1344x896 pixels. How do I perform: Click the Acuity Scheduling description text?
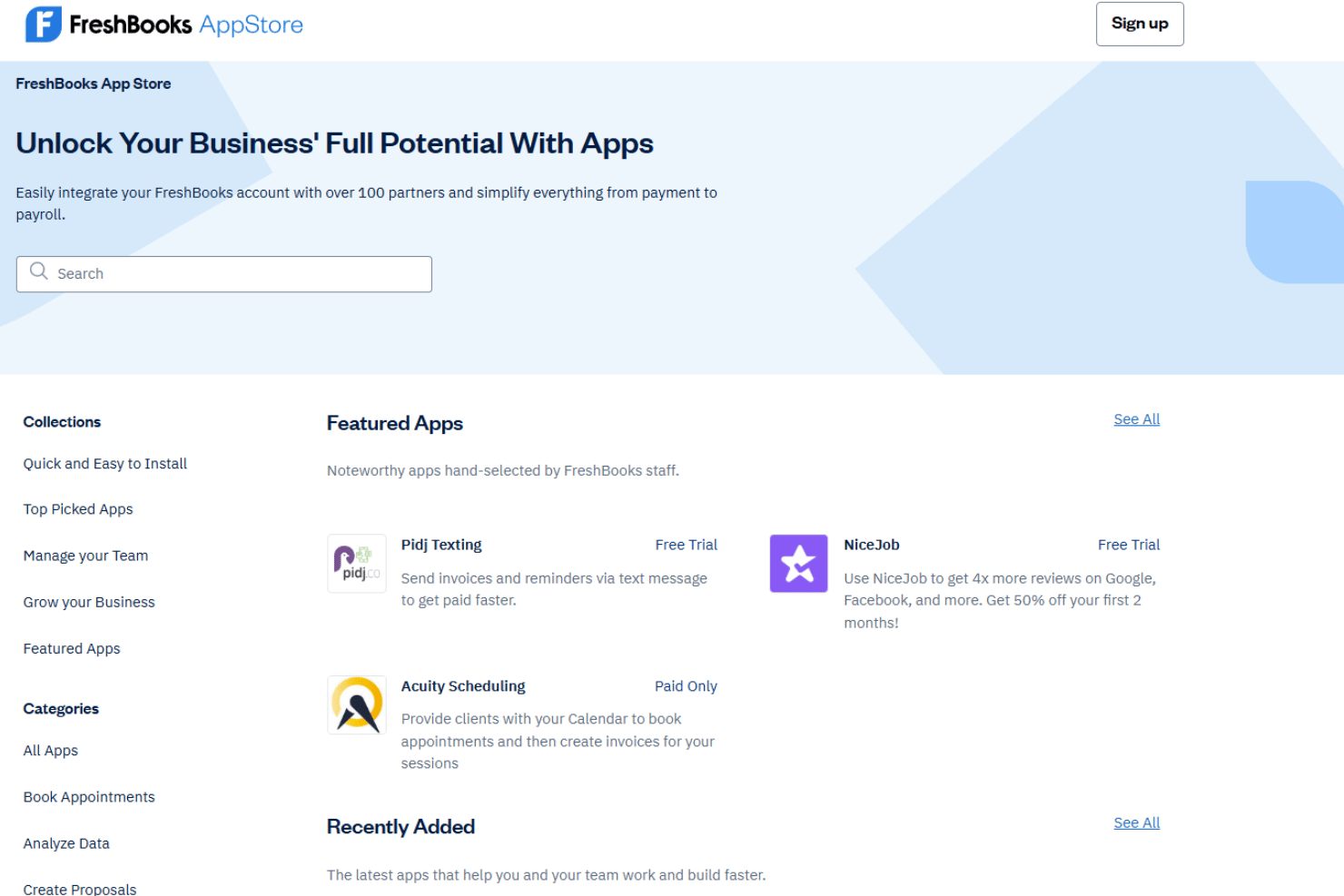pyautogui.click(x=558, y=741)
